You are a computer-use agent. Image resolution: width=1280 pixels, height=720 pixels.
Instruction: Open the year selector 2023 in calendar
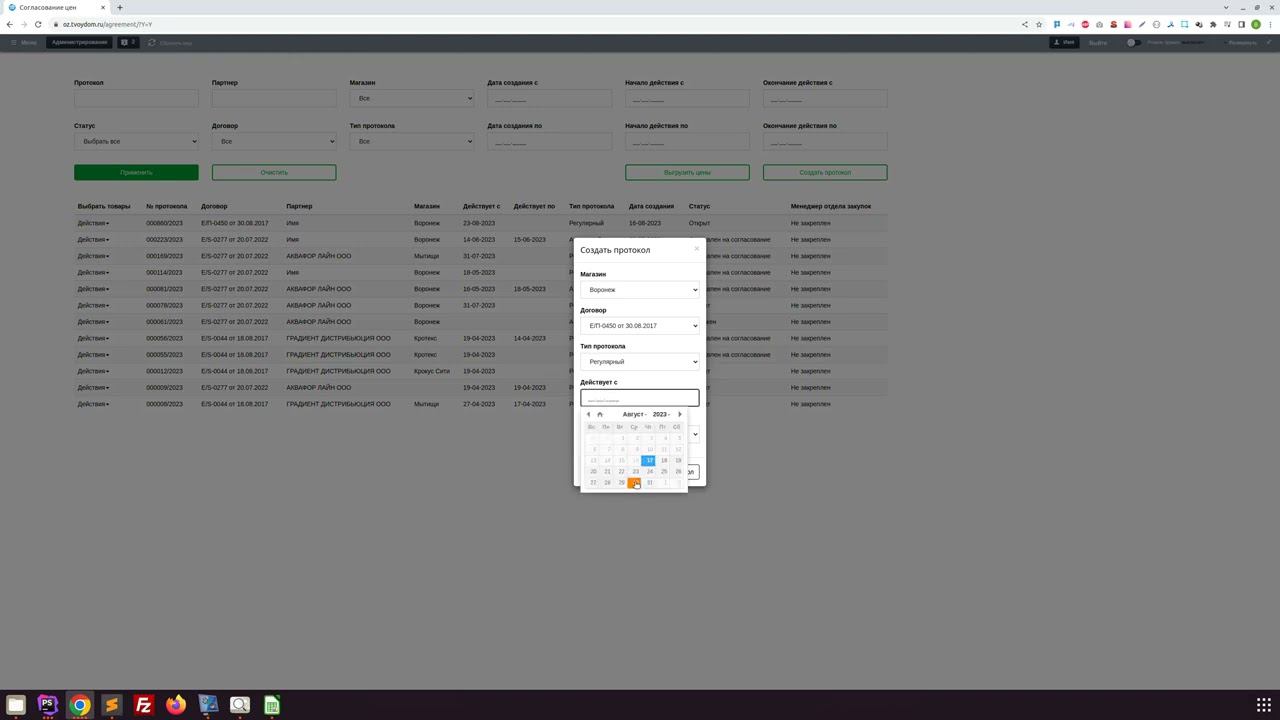tap(661, 414)
